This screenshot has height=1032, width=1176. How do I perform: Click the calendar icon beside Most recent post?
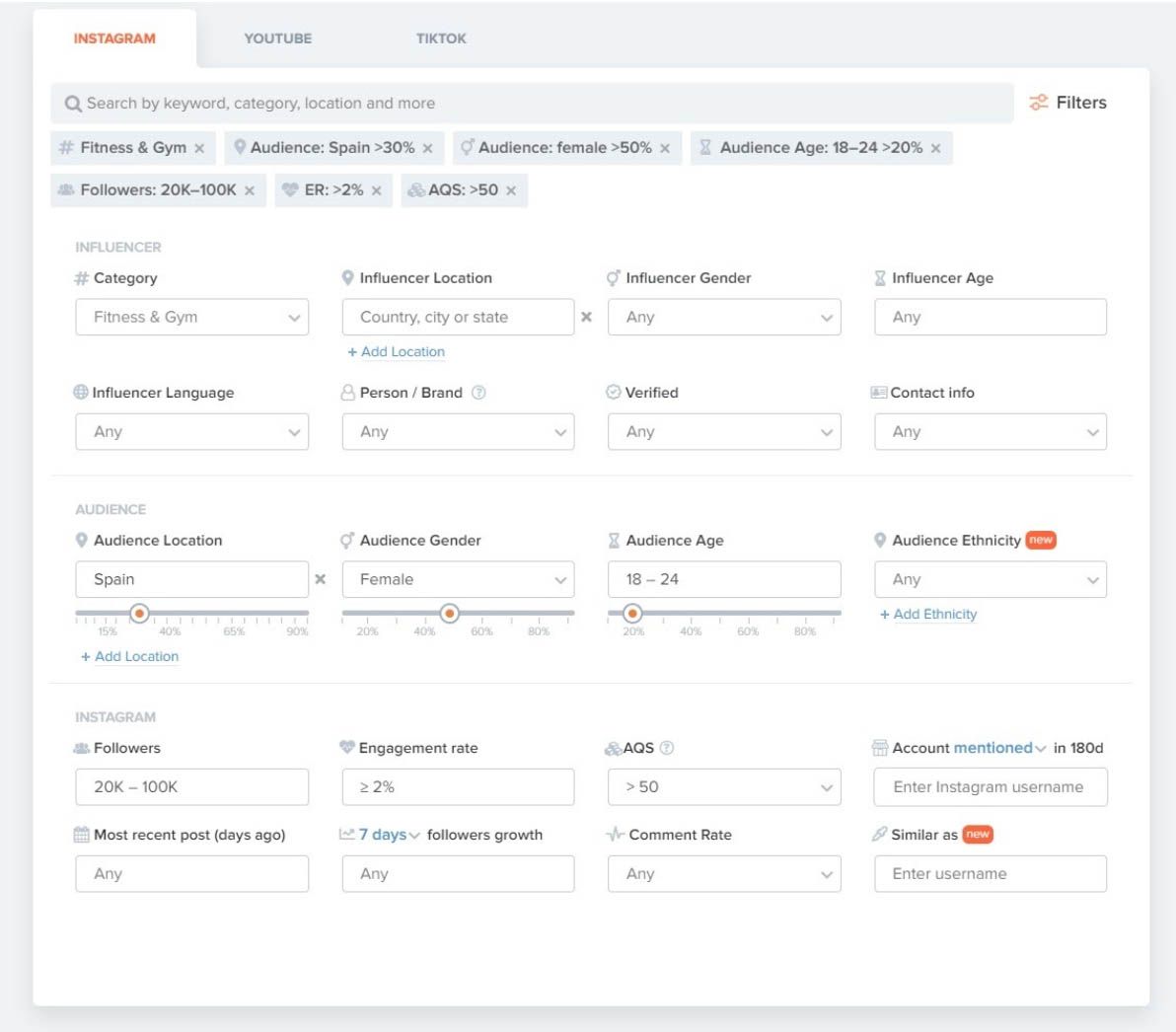pyautogui.click(x=82, y=835)
